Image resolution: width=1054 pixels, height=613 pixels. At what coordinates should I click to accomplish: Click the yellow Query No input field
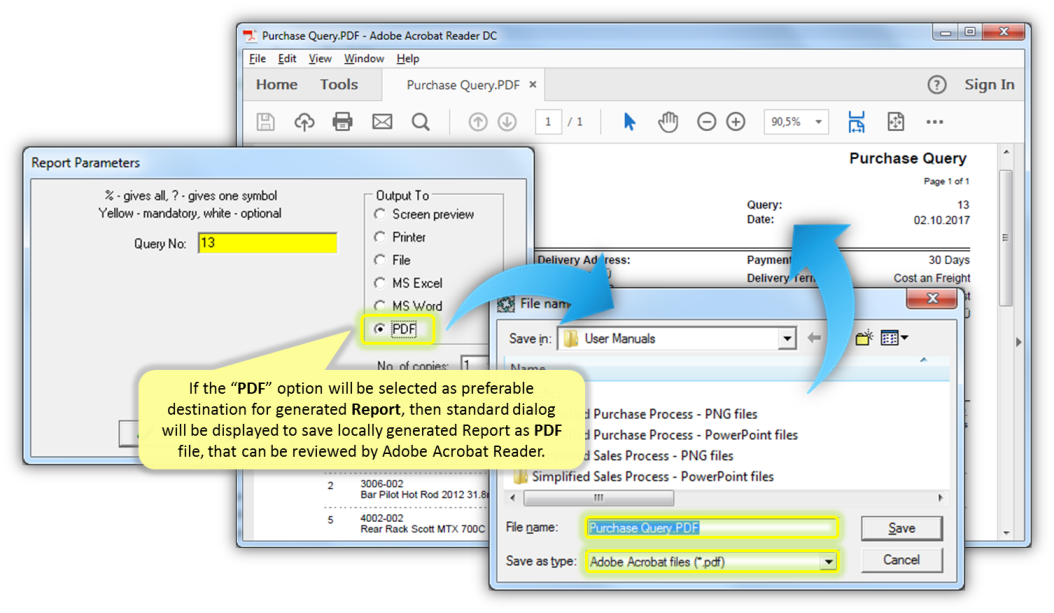[267, 243]
